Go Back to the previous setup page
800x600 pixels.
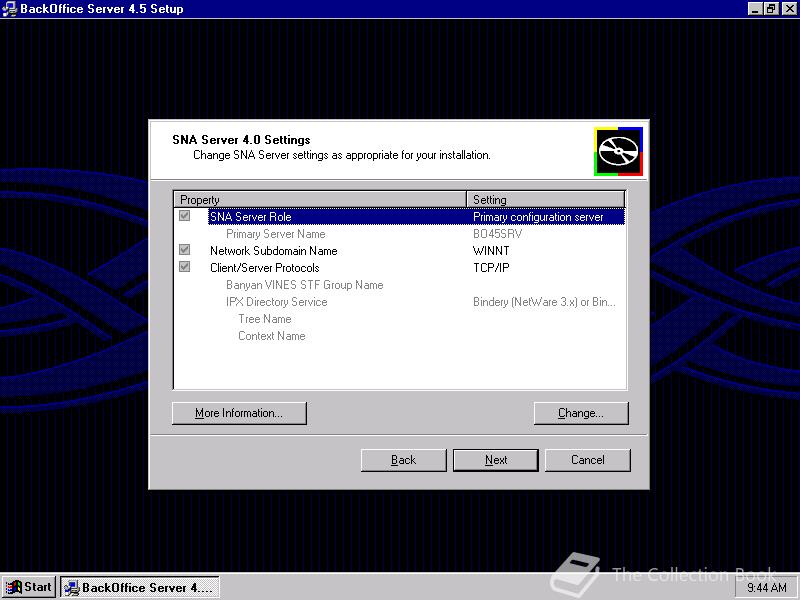(x=404, y=460)
